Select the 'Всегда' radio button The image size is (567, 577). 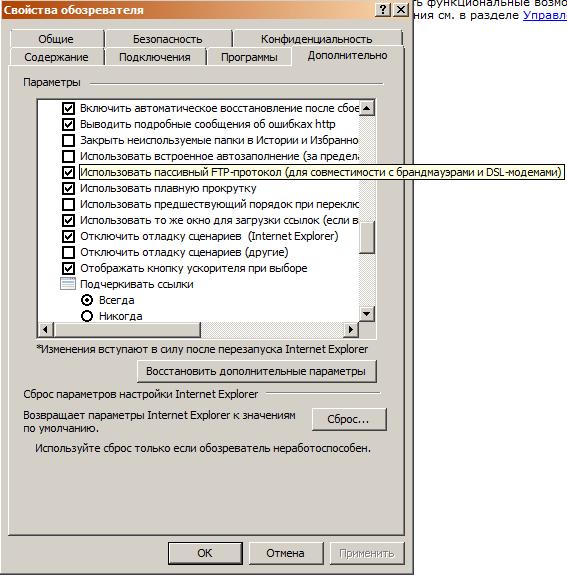[x=87, y=300]
